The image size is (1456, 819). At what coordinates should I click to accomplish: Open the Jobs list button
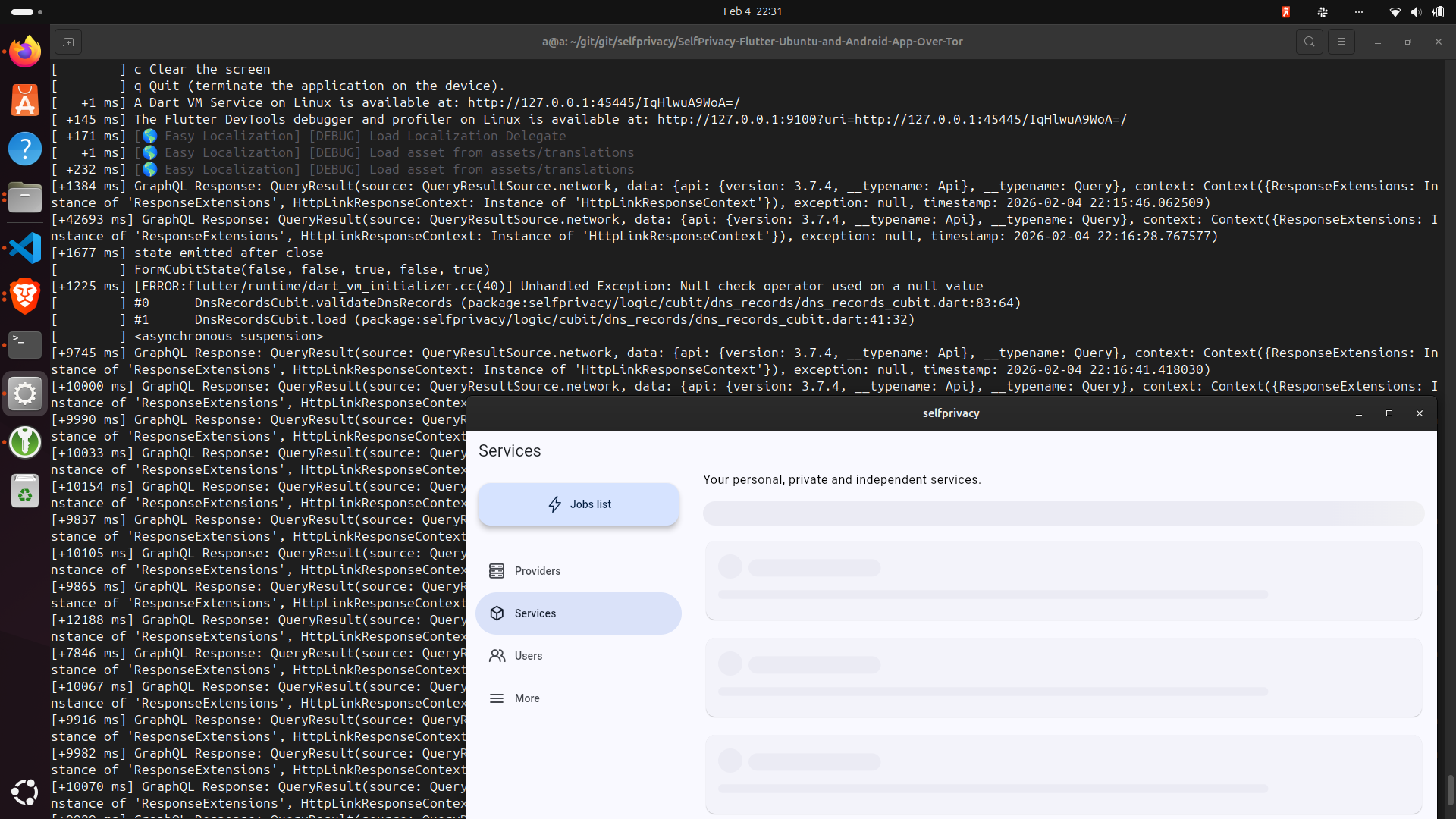click(578, 504)
